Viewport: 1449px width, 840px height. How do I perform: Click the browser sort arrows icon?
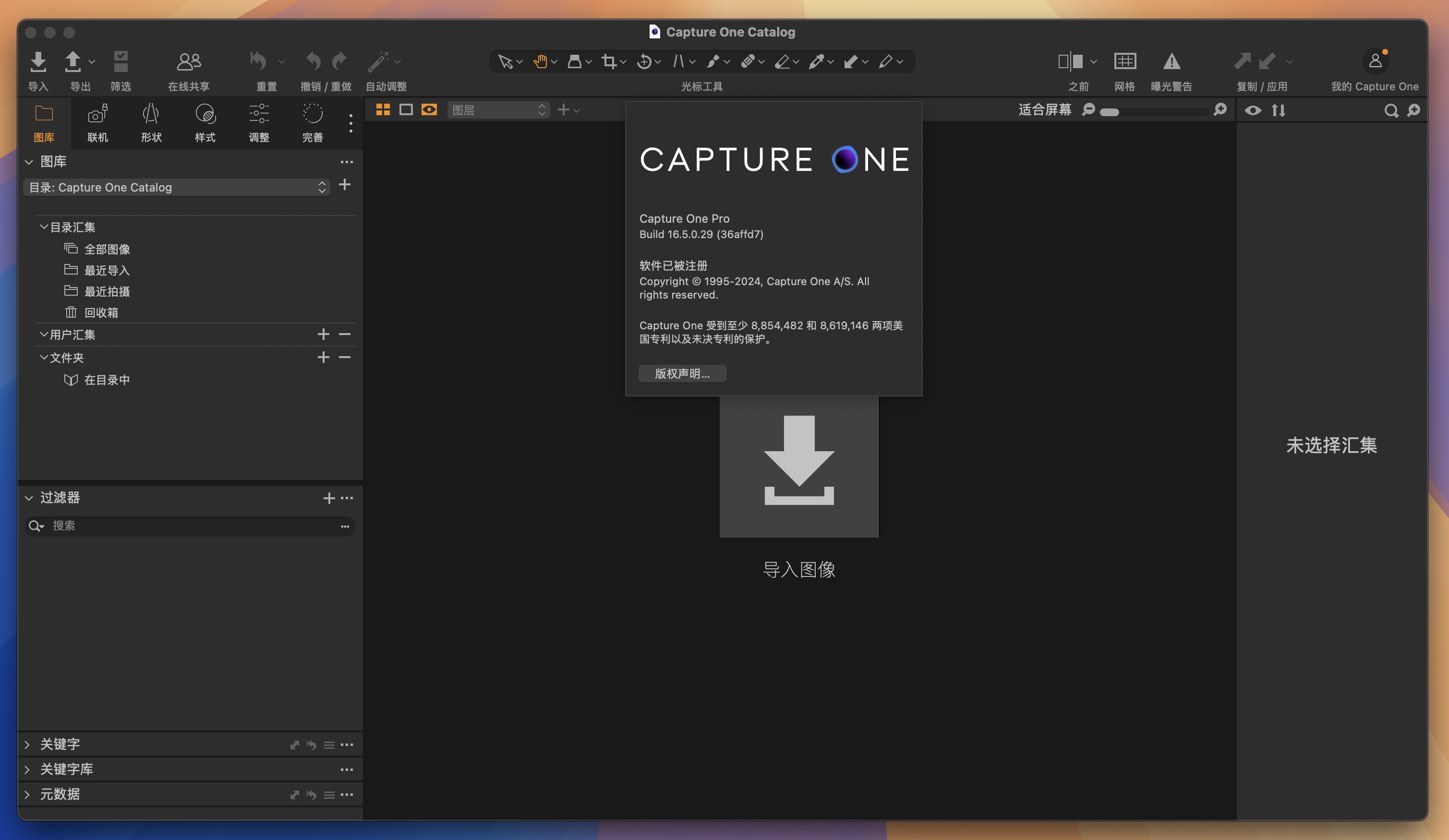point(1278,110)
